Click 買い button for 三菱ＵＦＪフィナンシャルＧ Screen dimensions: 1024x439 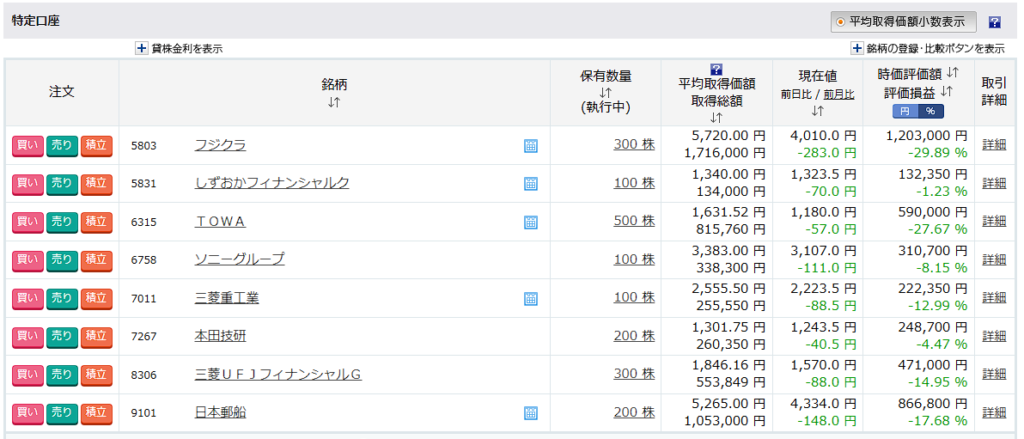(27, 375)
